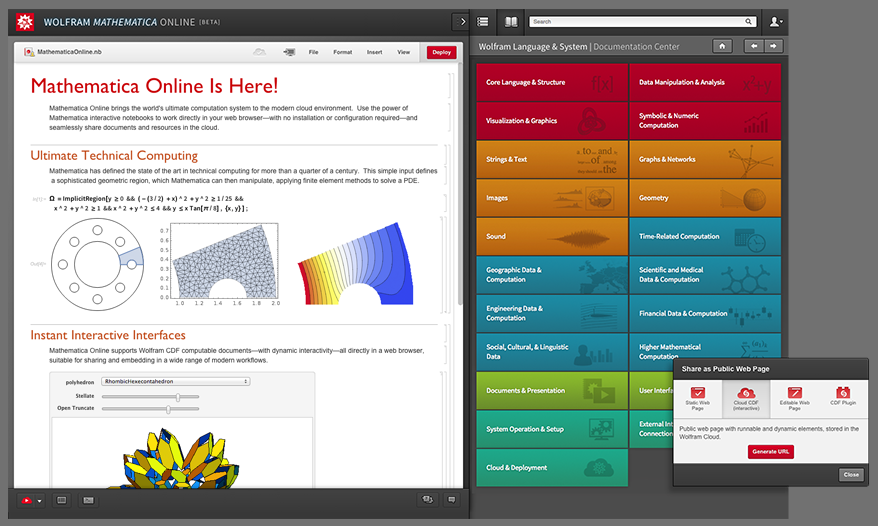Navigate forward in the Documentation Center

click(773, 46)
